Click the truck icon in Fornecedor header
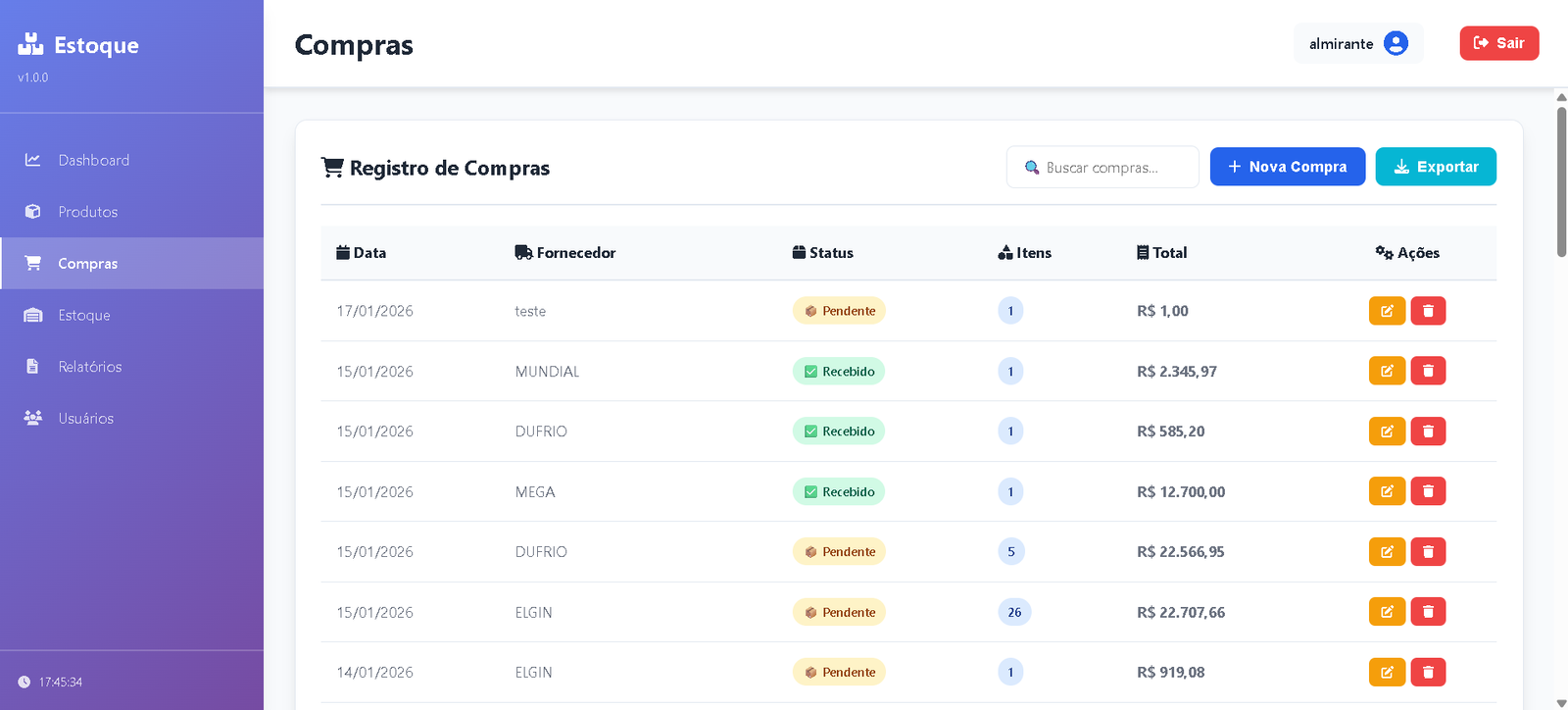Screen dimensions: 1568x710 523,253
